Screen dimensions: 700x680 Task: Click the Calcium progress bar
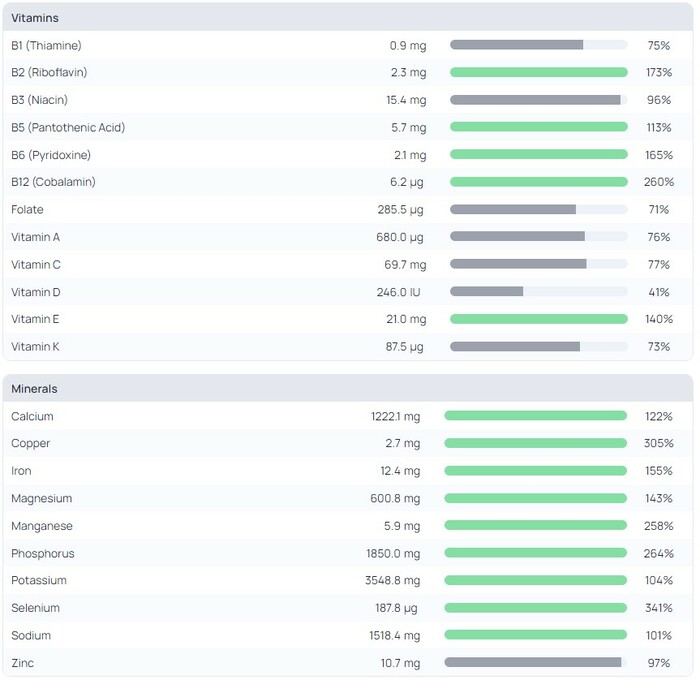[535, 416]
